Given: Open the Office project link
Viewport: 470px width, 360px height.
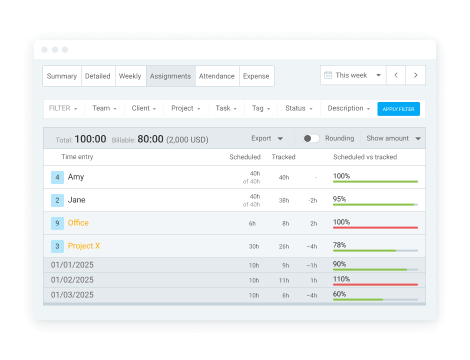Looking at the screenshot, I should [78, 223].
